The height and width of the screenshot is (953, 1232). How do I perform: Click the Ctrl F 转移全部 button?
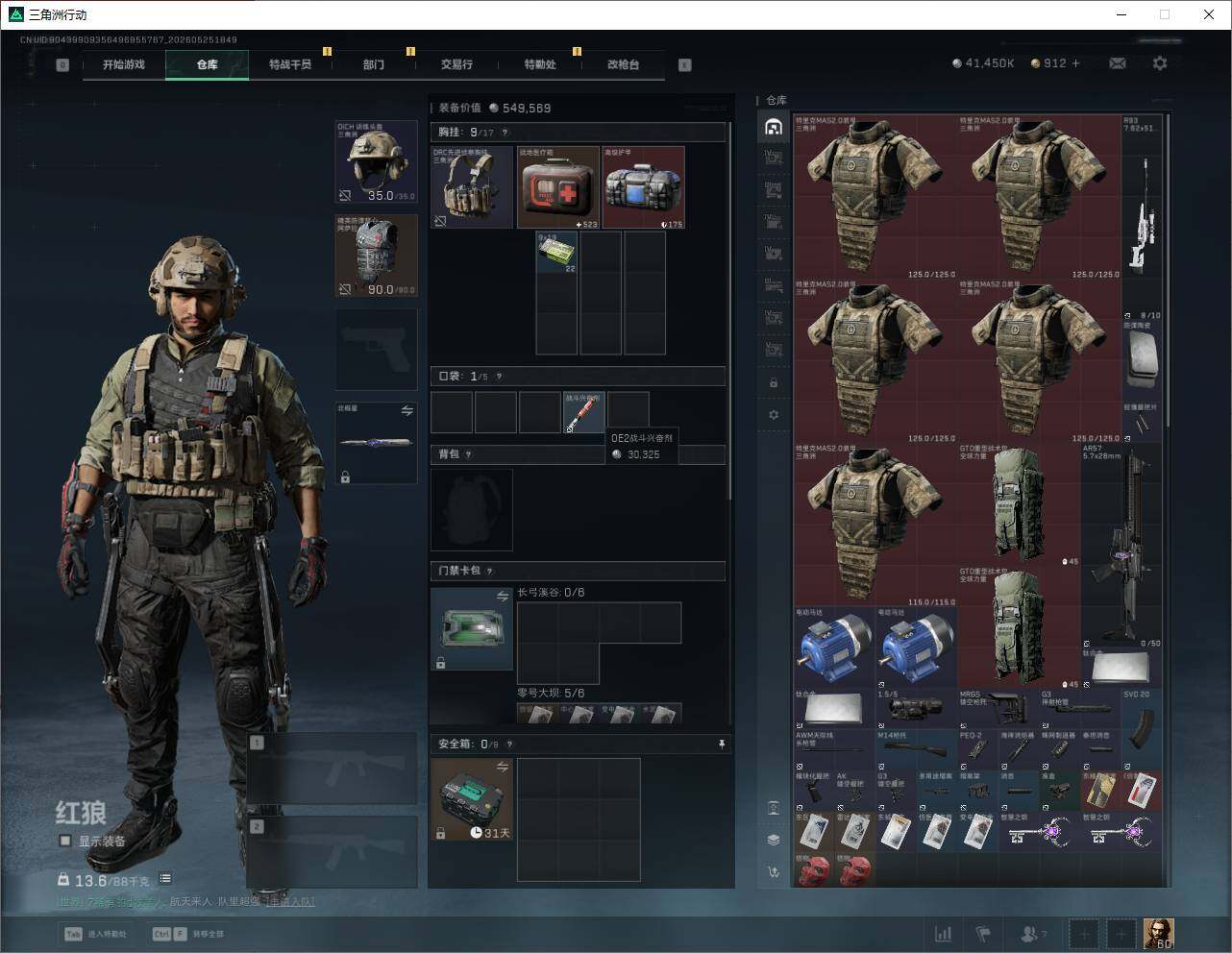click(188, 934)
